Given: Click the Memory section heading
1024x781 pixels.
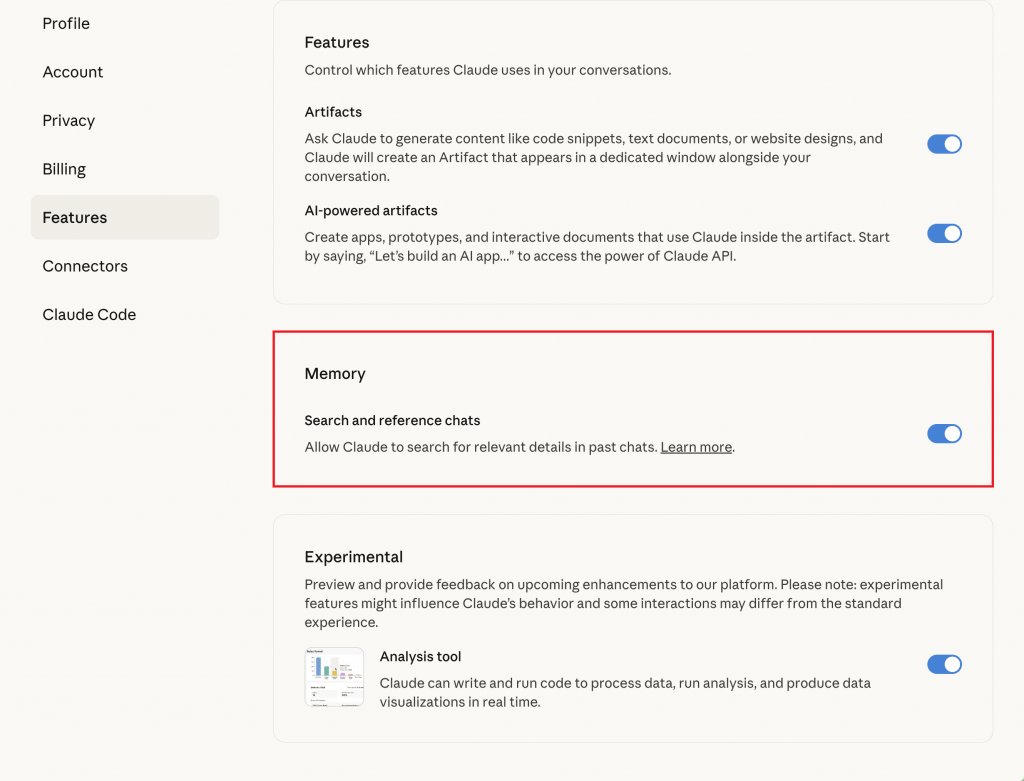Looking at the screenshot, I should pos(335,374).
